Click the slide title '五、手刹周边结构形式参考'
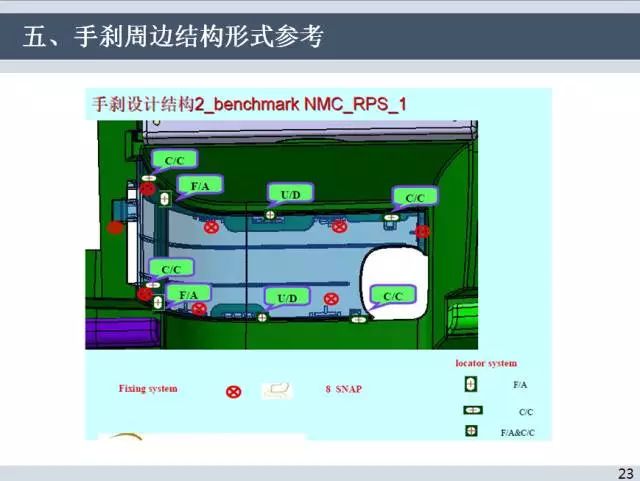This screenshot has height=481, width=640. tap(173, 39)
